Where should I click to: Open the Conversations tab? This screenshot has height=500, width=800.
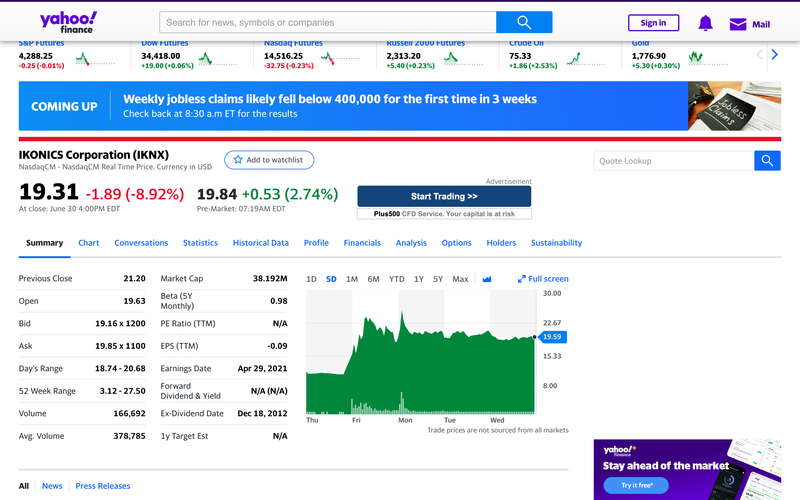(141, 243)
